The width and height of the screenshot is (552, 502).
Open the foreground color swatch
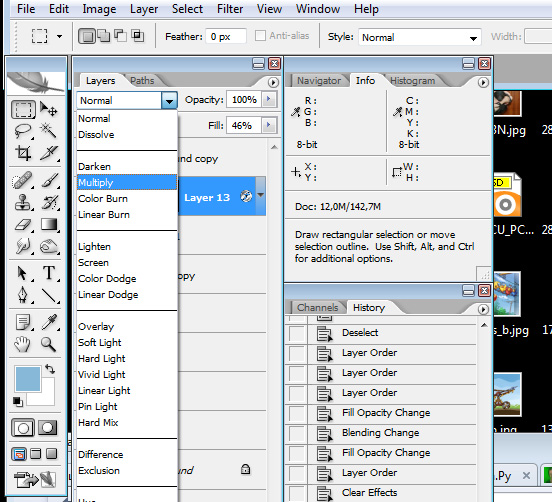point(27,379)
